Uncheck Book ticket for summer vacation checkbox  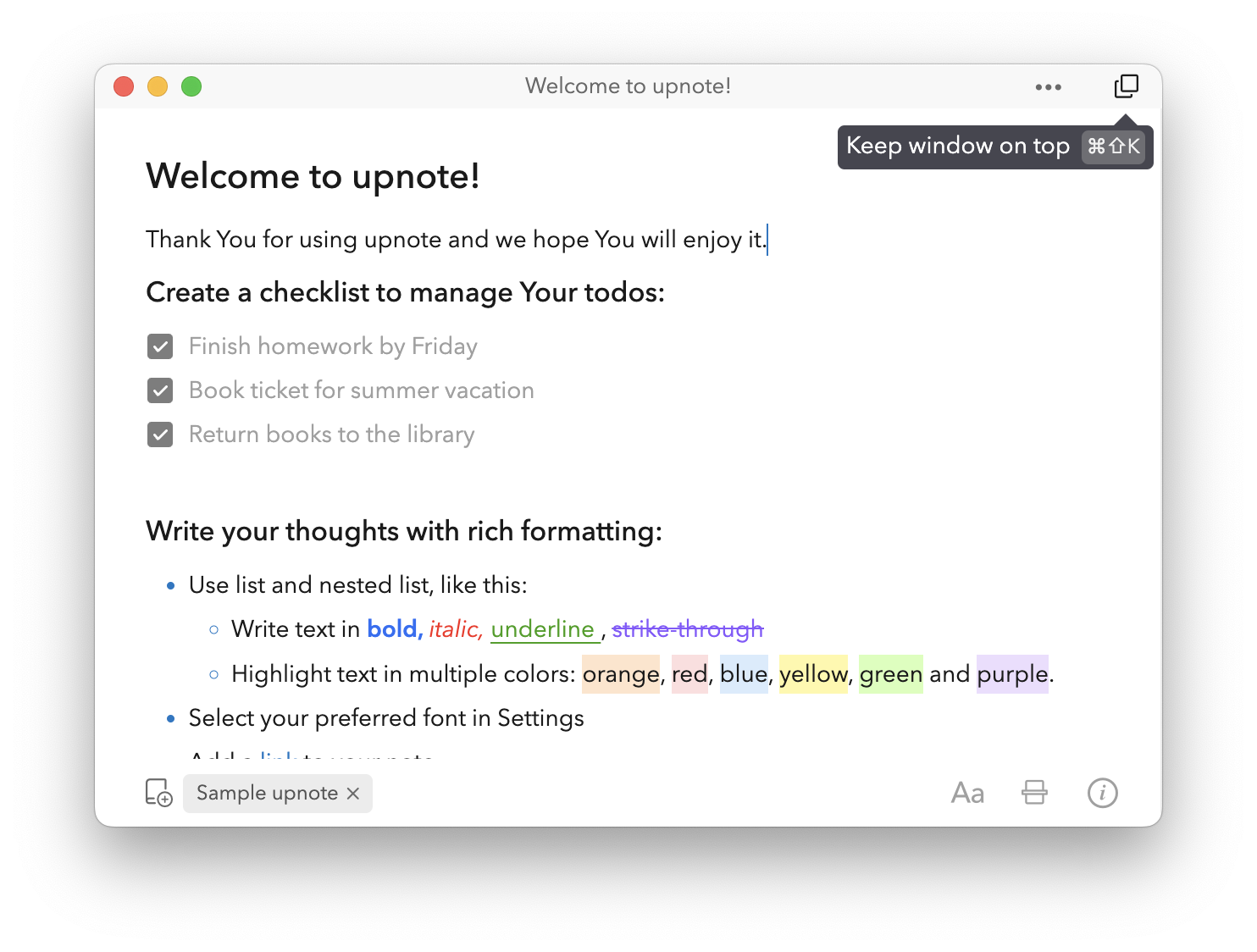[160, 390]
